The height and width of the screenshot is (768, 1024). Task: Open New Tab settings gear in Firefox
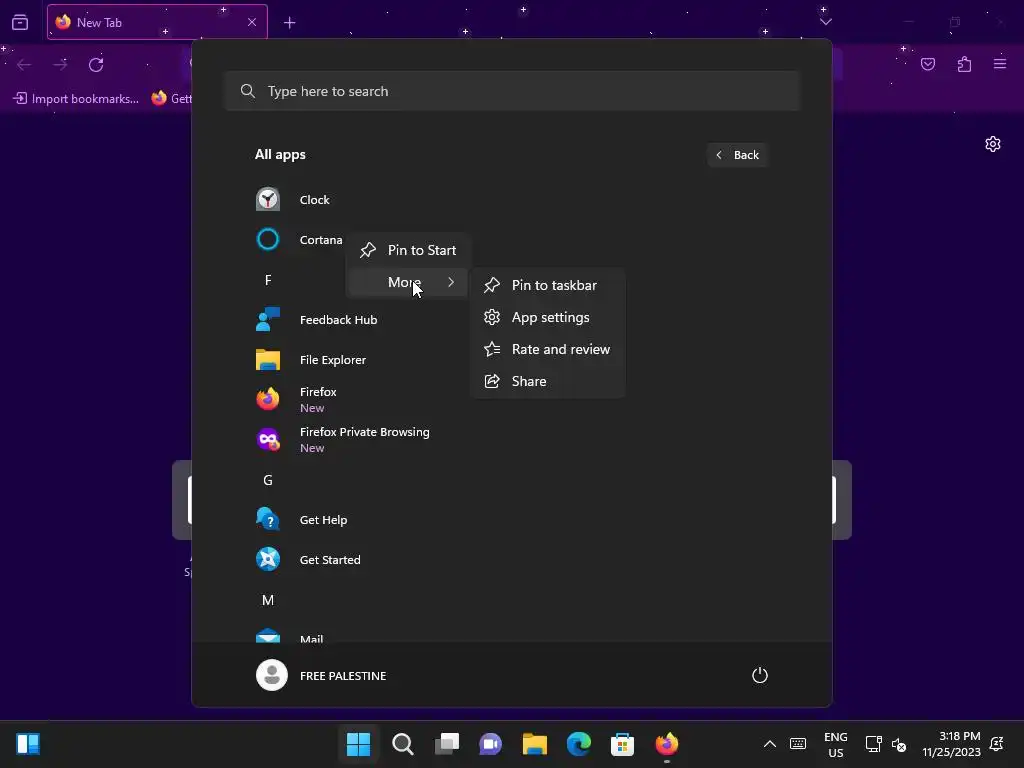(993, 144)
